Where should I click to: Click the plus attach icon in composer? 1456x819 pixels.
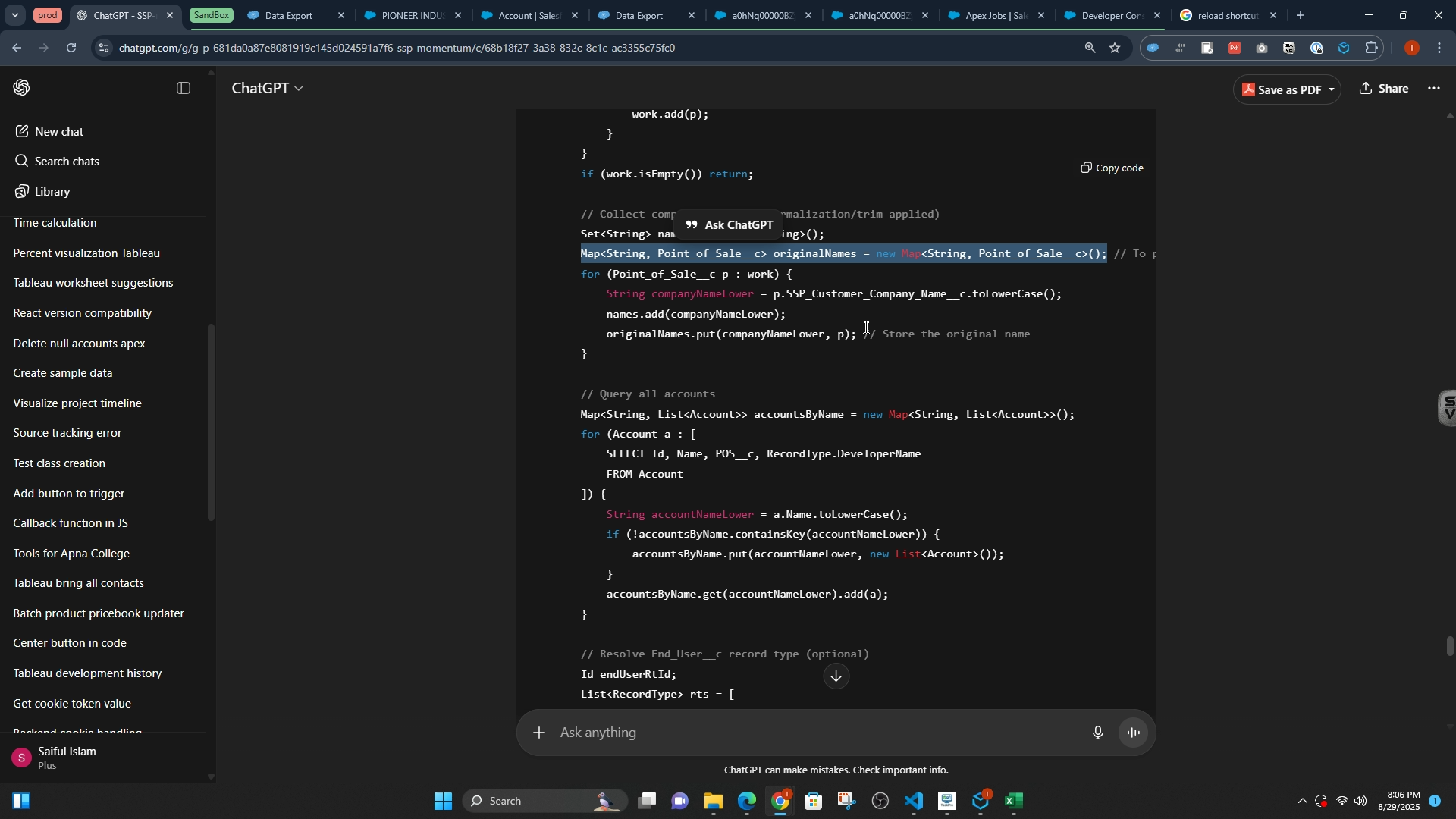[x=538, y=733]
